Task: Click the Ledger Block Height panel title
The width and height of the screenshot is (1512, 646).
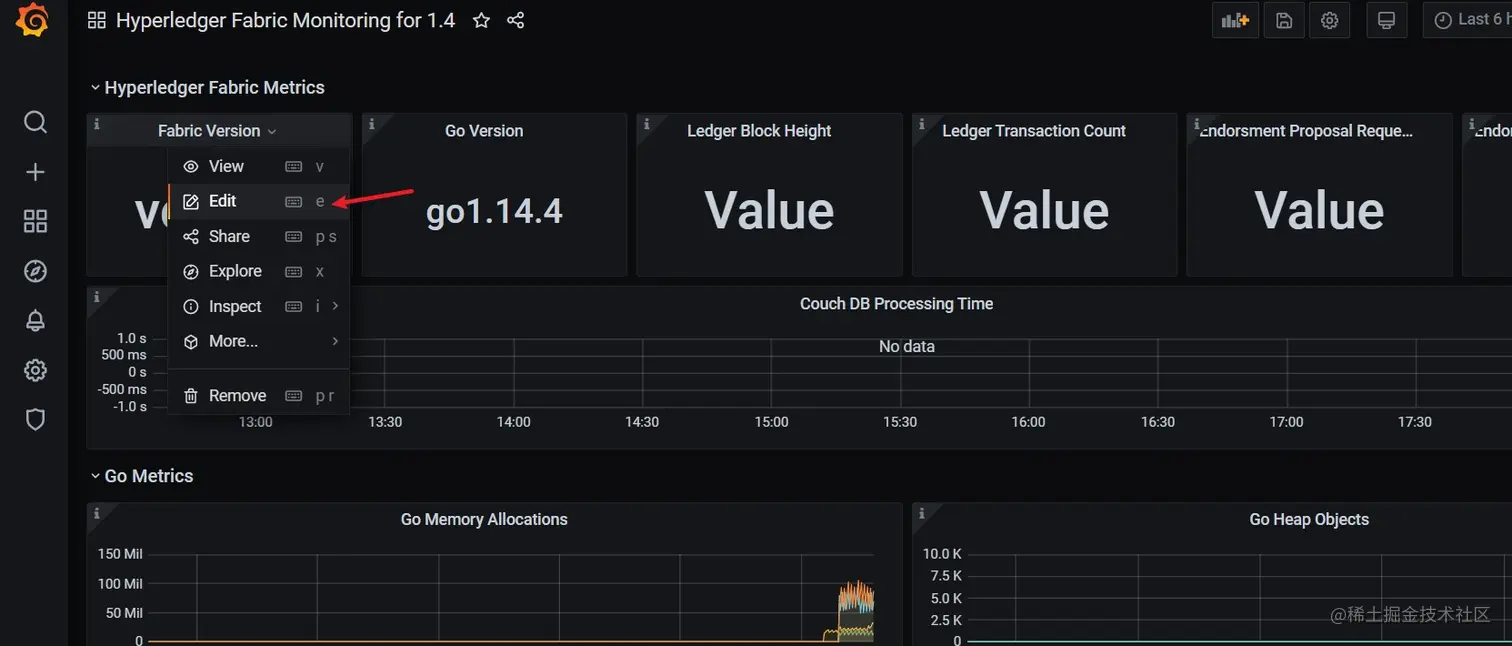Action: coord(759,131)
